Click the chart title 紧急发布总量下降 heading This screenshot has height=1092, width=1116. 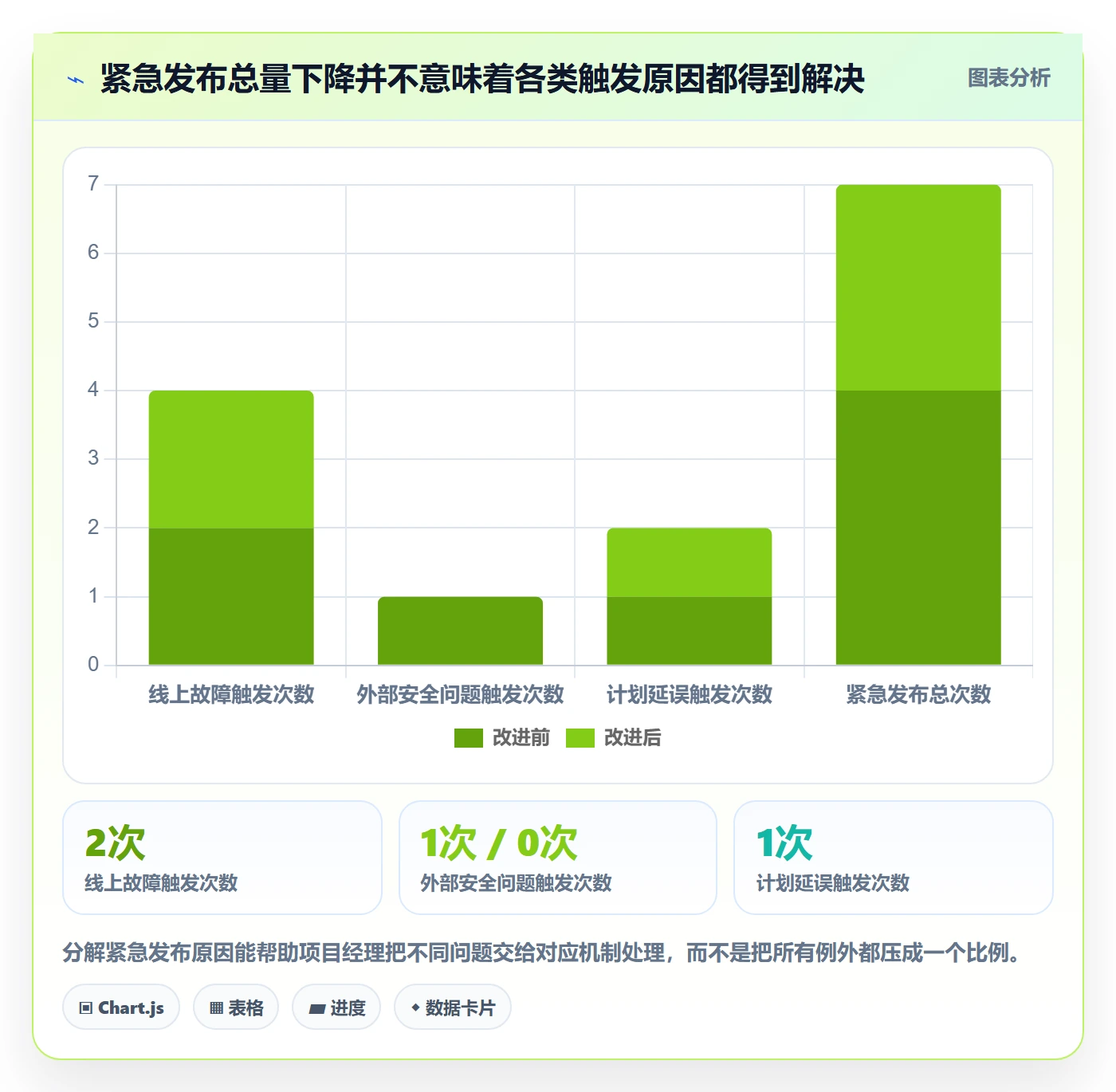(482, 79)
